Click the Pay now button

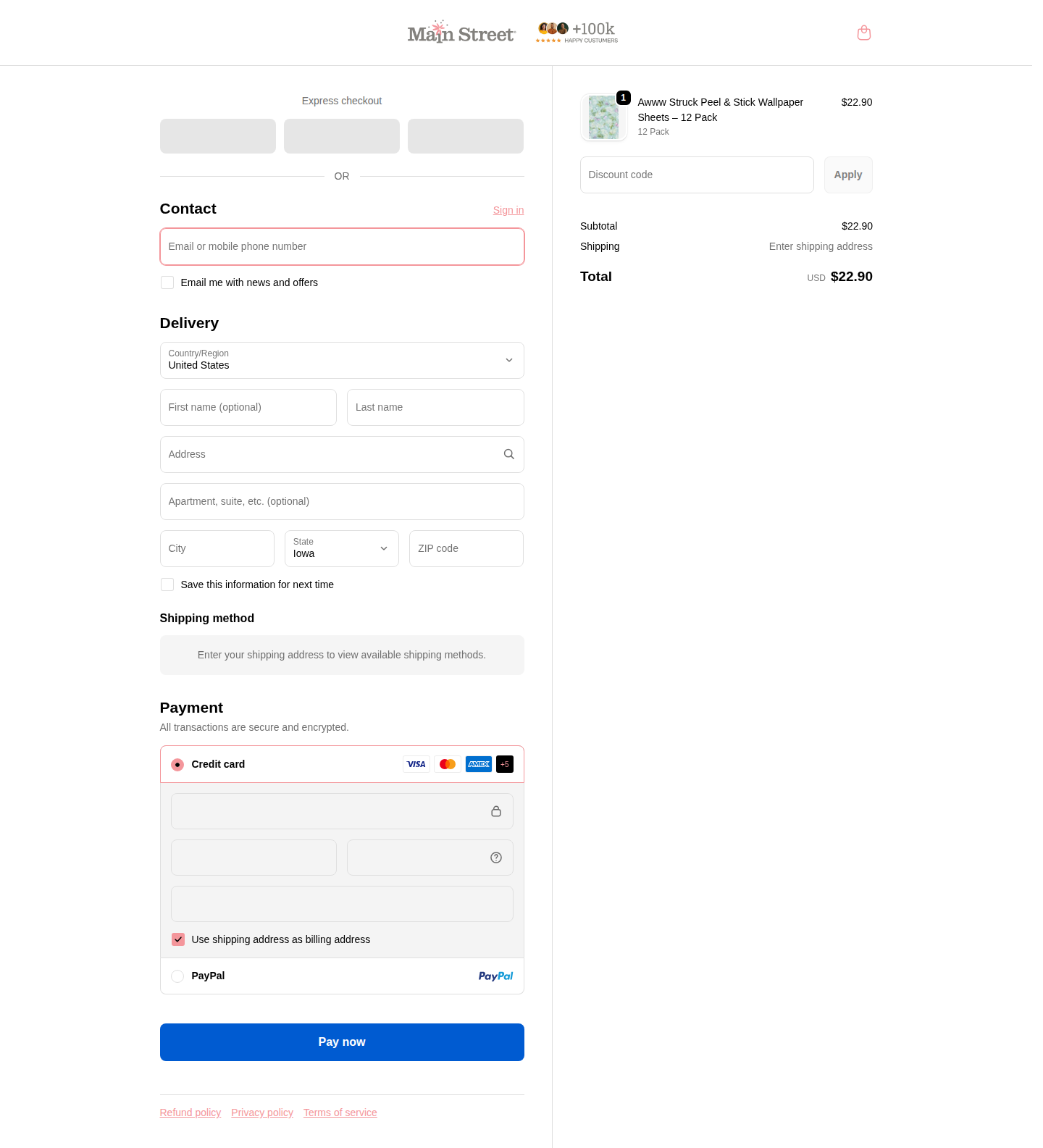342,1042
